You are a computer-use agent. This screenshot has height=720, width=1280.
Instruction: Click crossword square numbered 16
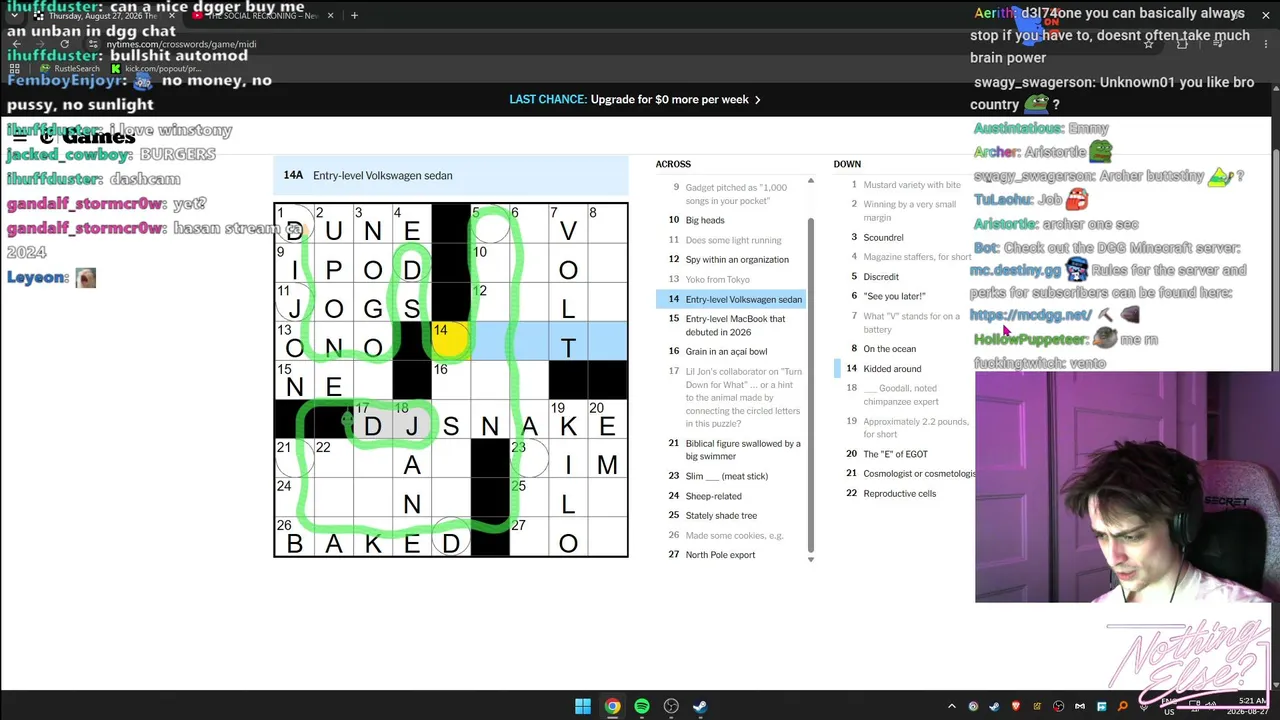(451, 380)
